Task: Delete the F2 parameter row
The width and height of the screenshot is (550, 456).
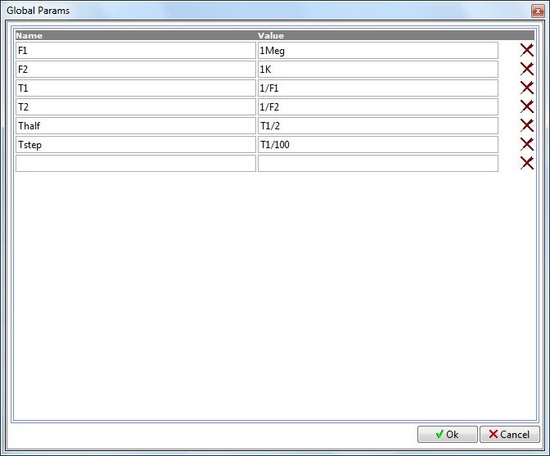Action: point(526,69)
